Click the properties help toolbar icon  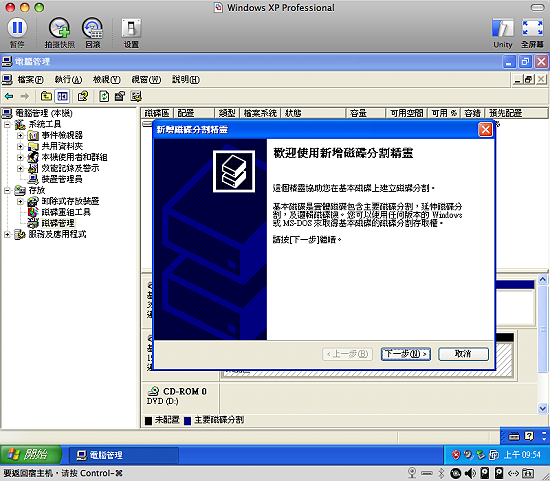pyautogui.click(x=83, y=96)
